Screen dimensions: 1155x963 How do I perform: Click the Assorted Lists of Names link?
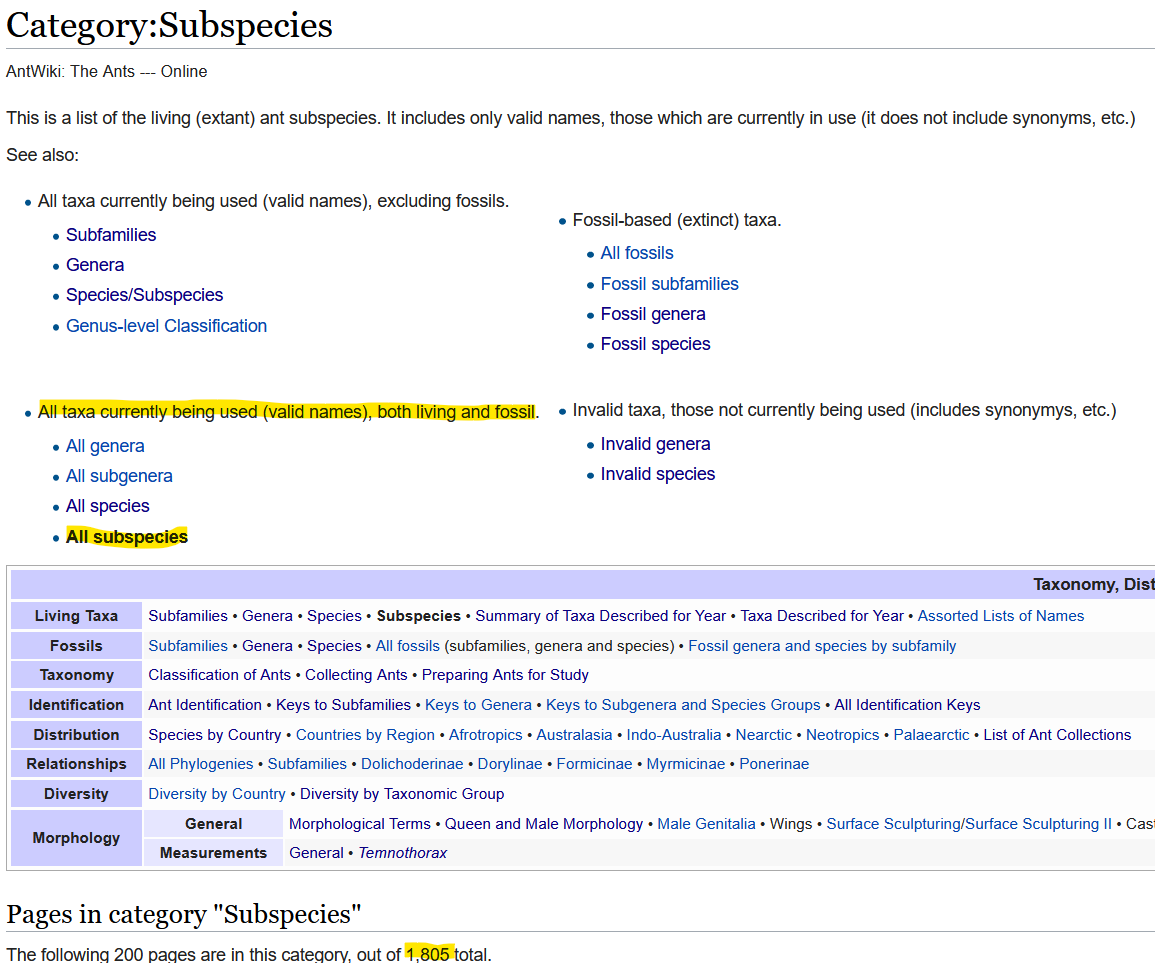1000,616
